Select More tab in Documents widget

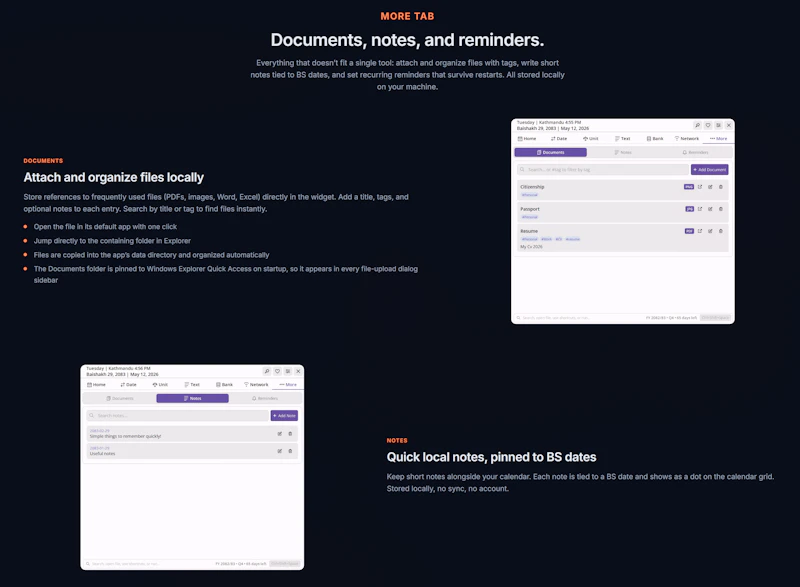(x=718, y=139)
